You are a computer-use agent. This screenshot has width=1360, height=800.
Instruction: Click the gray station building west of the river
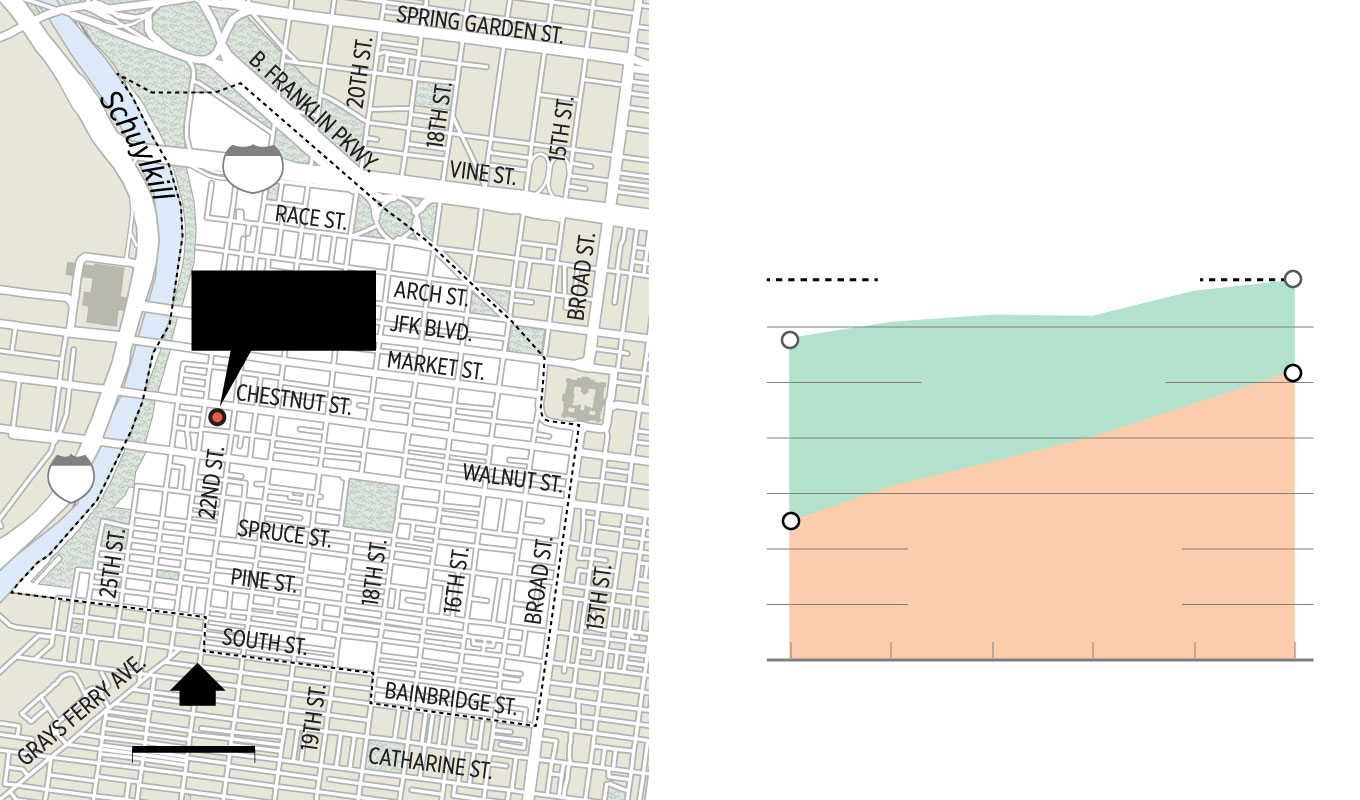pos(101,294)
